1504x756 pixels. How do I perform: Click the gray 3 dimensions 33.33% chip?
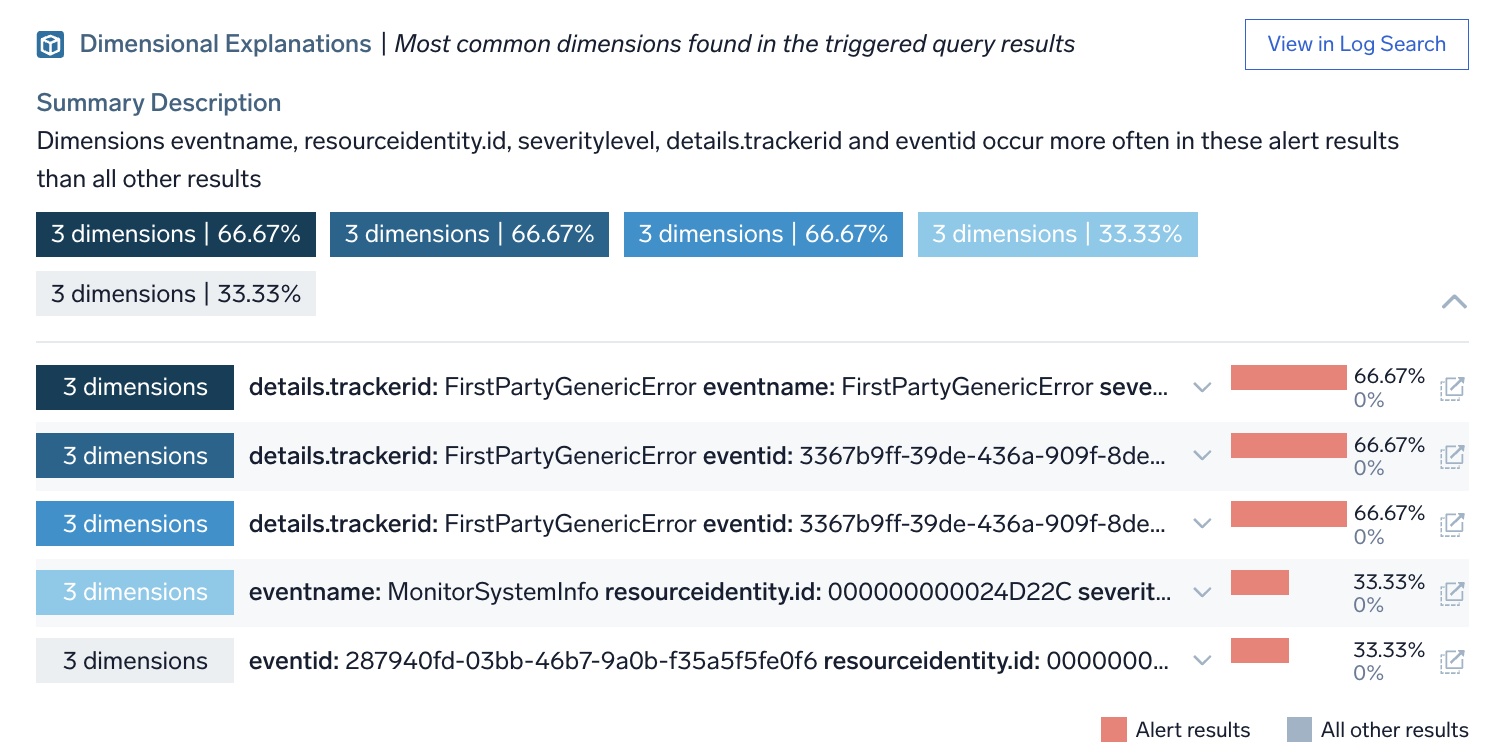click(x=175, y=293)
